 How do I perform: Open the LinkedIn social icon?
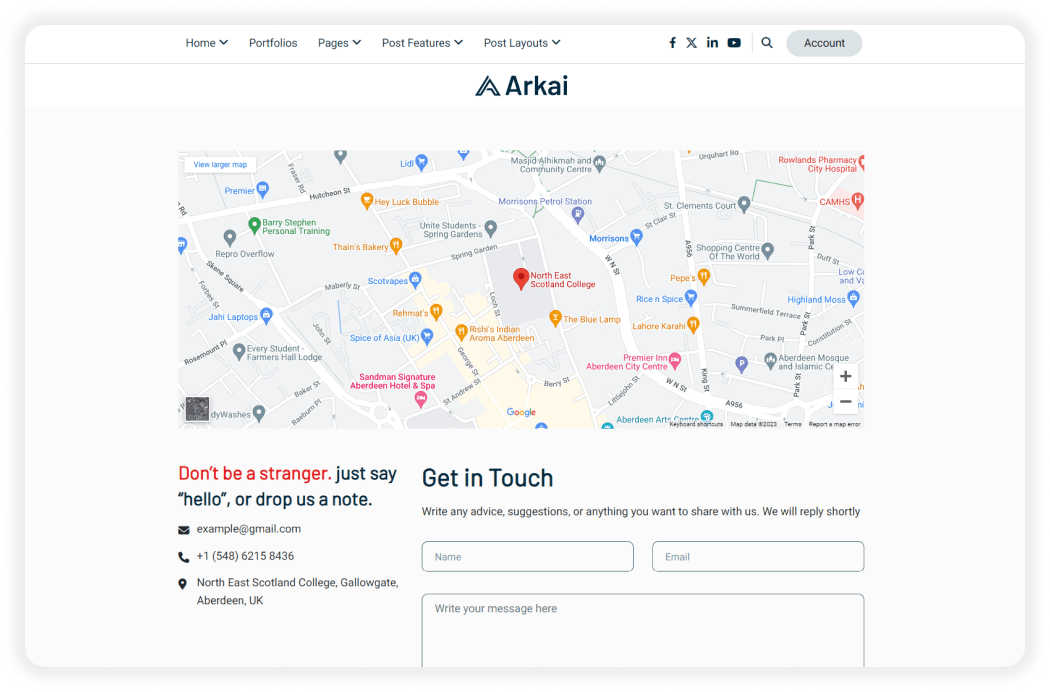click(x=712, y=43)
